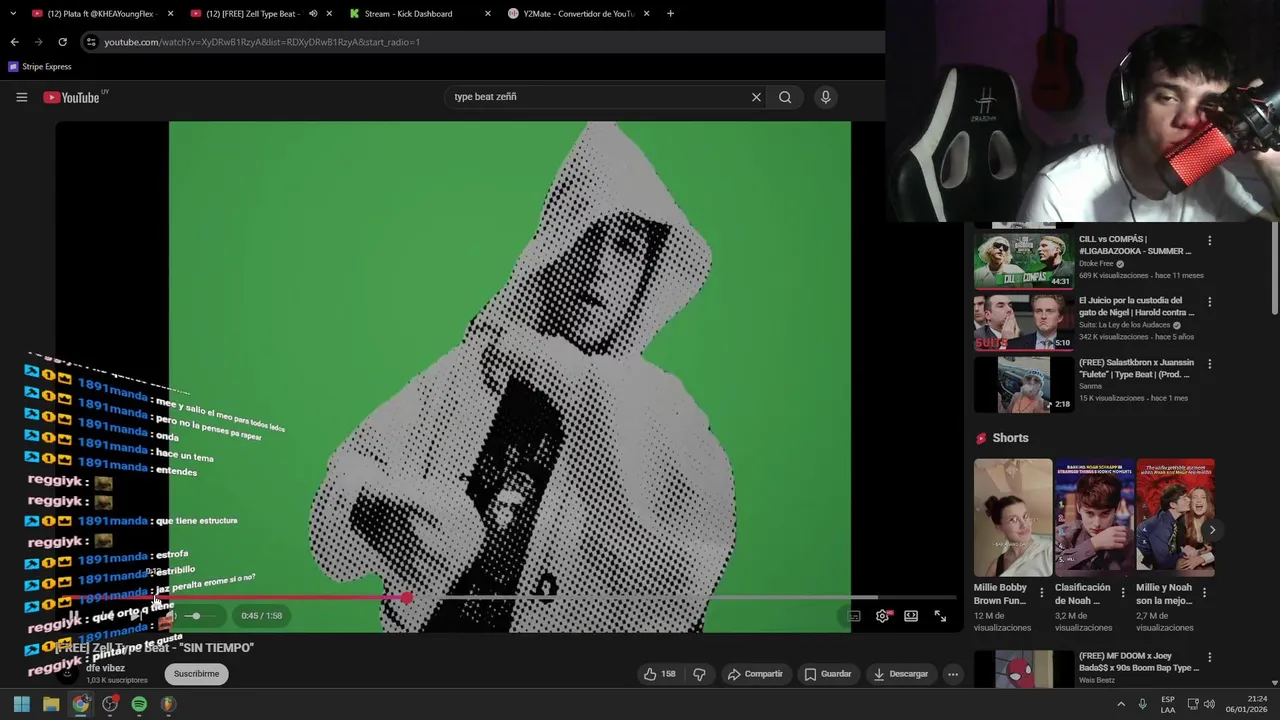Click the Shorts section heading
The height and width of the screenshot is (720, 1280).
point(1010,438)
